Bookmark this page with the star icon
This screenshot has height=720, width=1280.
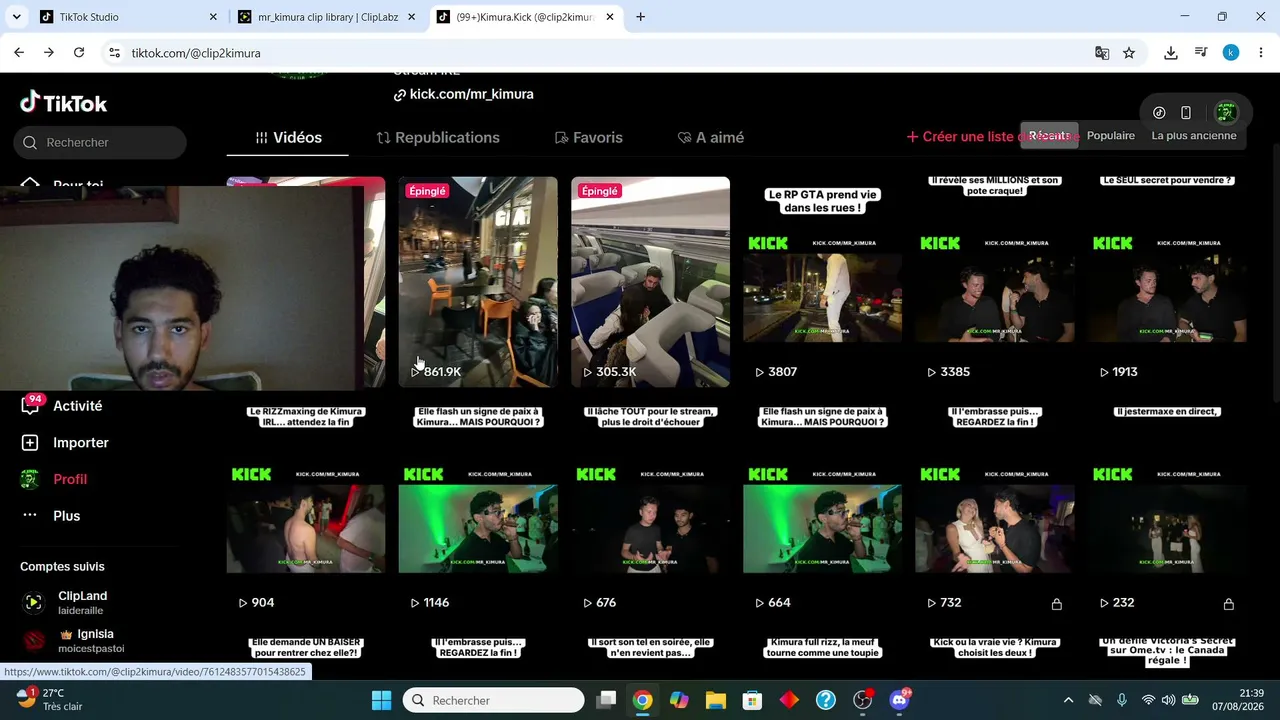[1129, 53]
